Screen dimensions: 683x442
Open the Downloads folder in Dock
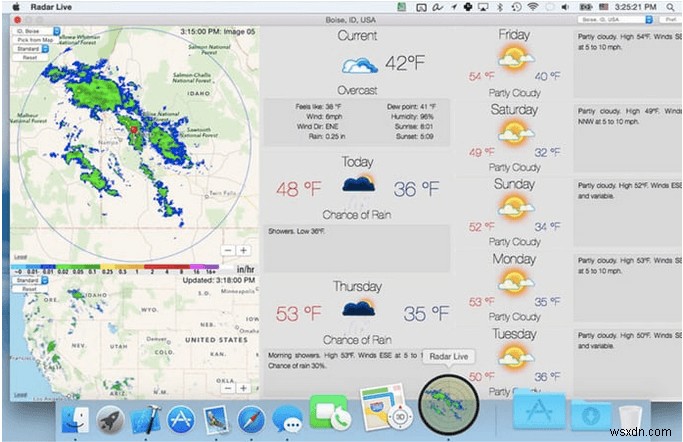point(591,416)
